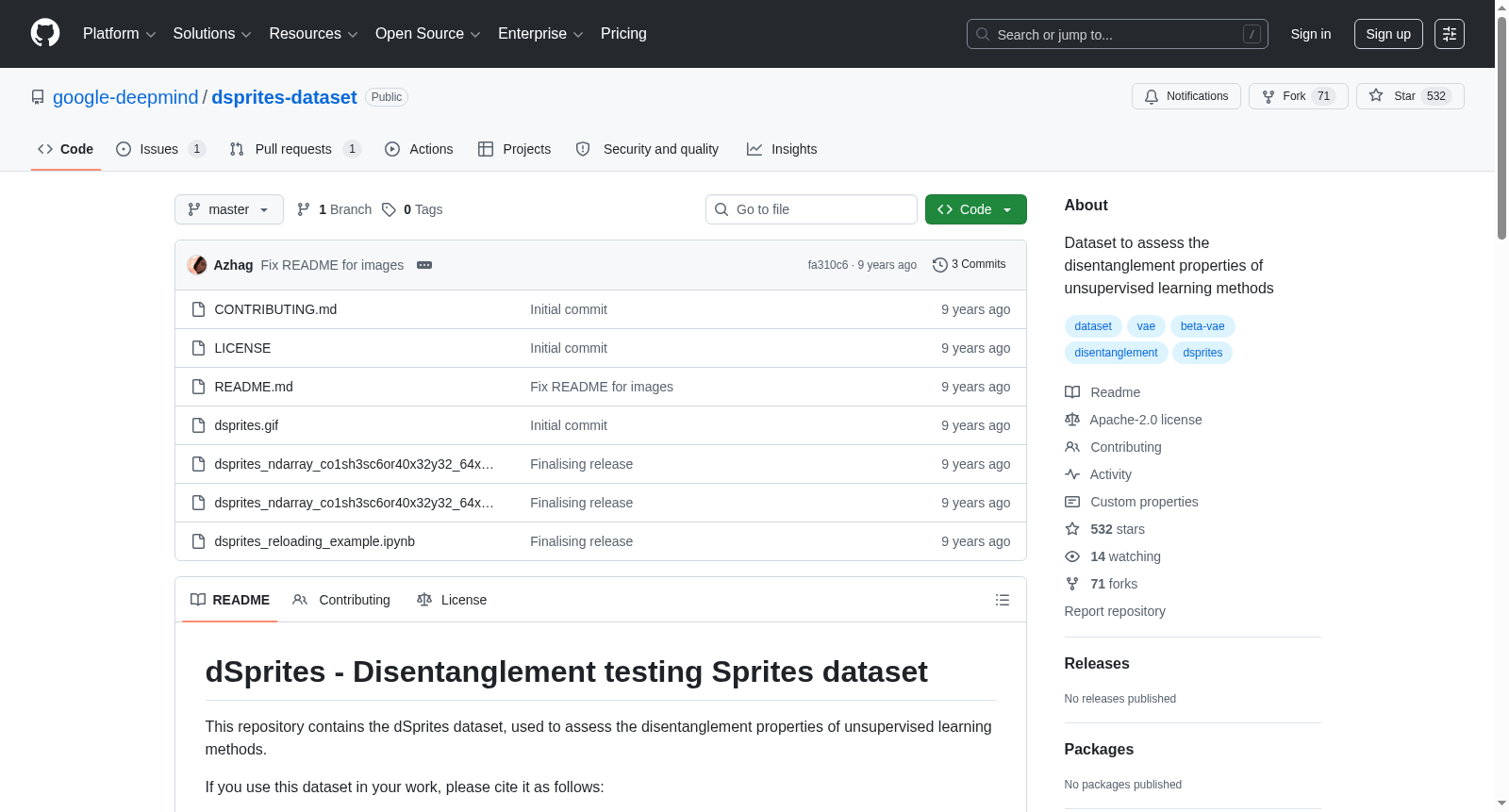Image resolution: width=1509 pixels, height=812 pixels.
Task: Star the dsprites-dataset repository
Action: (1410, 96)
